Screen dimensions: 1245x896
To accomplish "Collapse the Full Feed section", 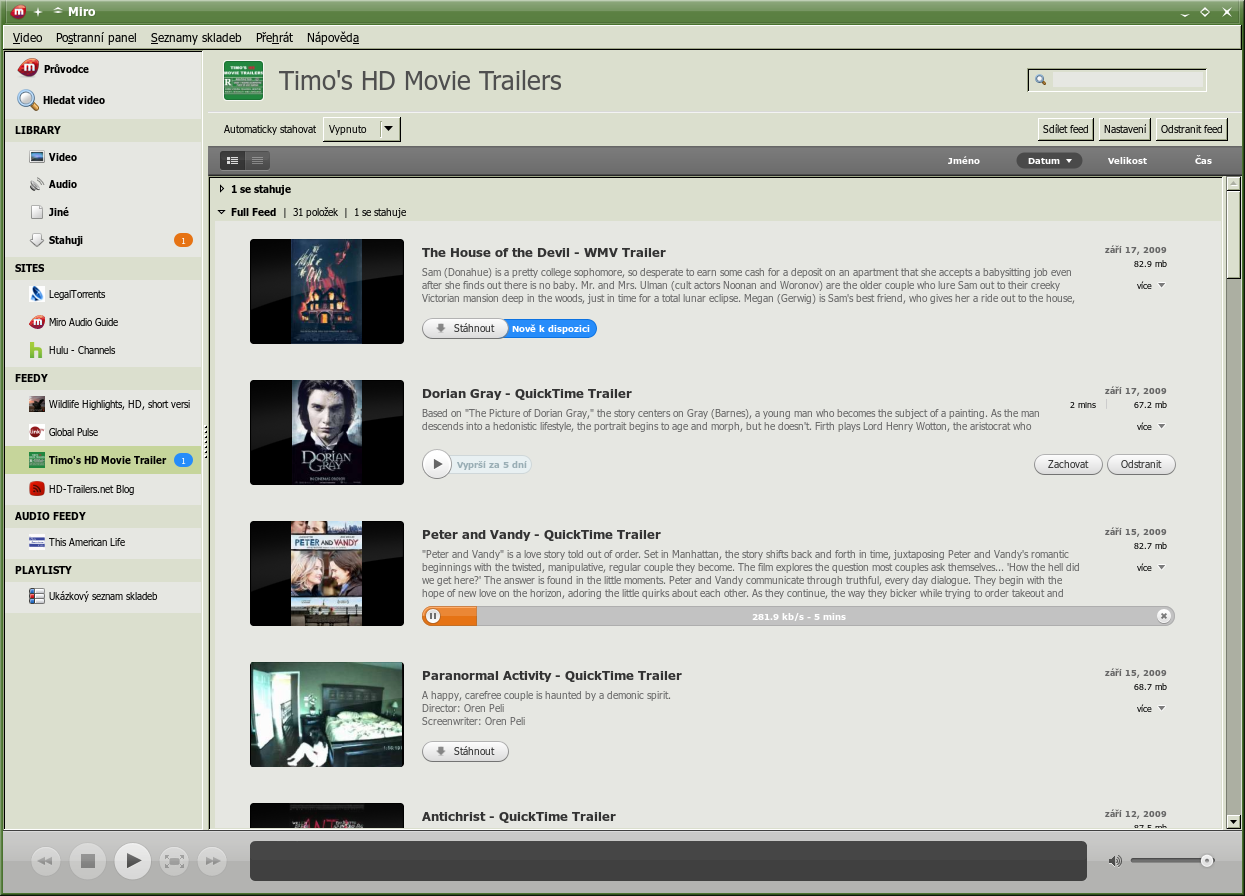I will pyautogui.click(x=221, y=212).
